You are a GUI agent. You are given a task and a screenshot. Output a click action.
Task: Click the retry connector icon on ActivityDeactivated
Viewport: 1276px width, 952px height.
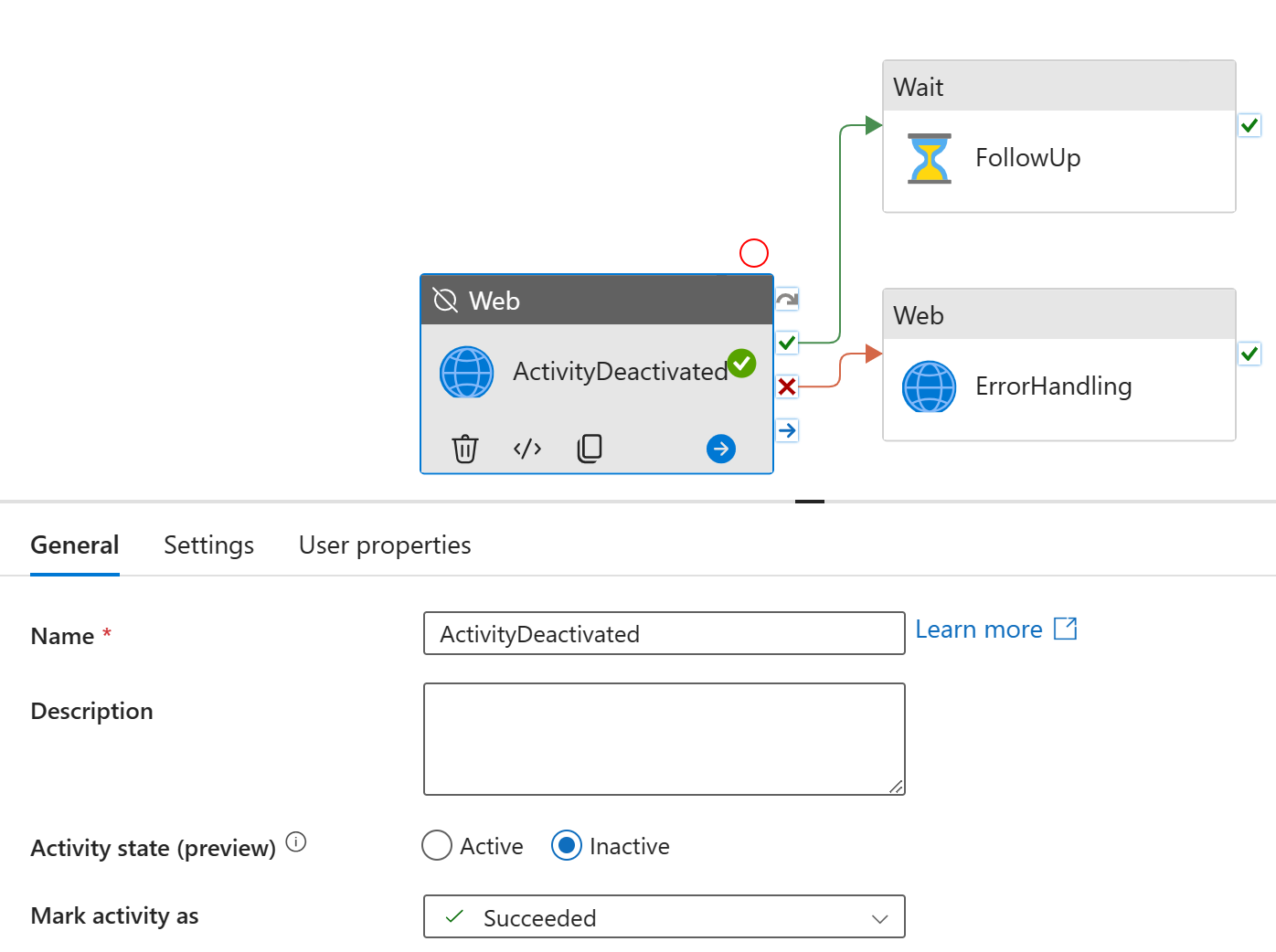786,299
